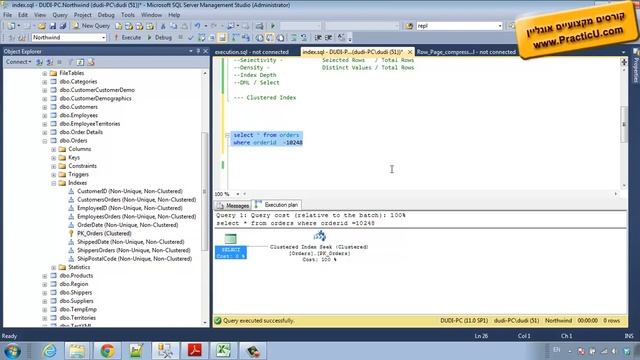The width and height of the screenshot is (640, 360).
Task: Click the Cancel executing query icon
Action: (180, 38)
